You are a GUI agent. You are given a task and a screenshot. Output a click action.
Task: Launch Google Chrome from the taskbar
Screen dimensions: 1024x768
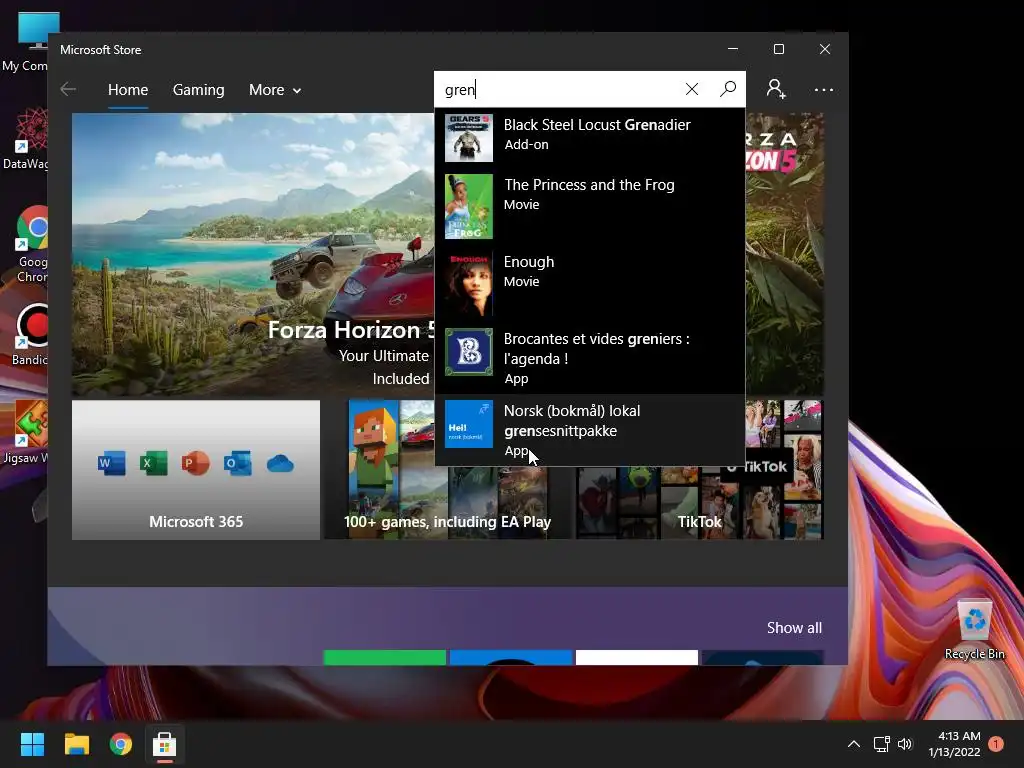[121, 744]
